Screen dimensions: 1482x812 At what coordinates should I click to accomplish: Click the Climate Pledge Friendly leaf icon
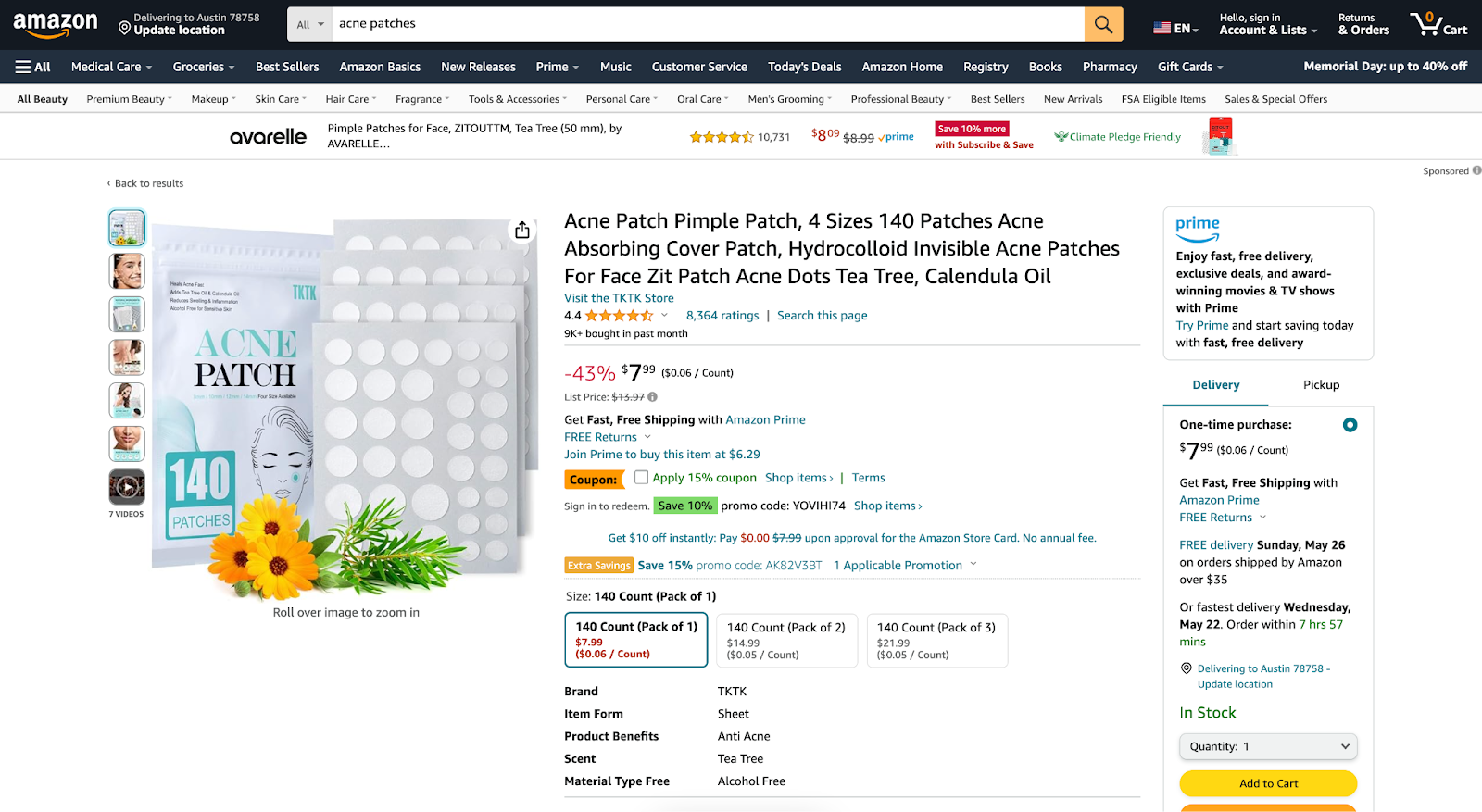pyautogui.click(x=1060, y=136)
